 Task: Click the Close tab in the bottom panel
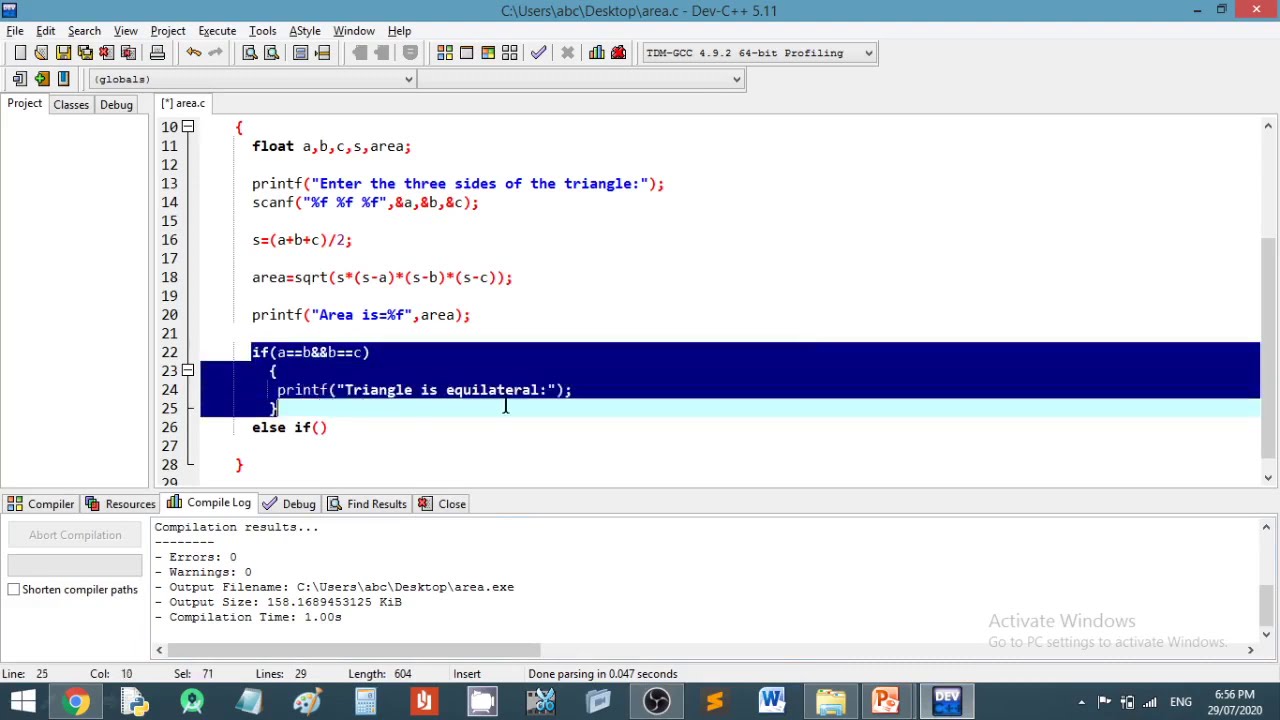[442, 504]
